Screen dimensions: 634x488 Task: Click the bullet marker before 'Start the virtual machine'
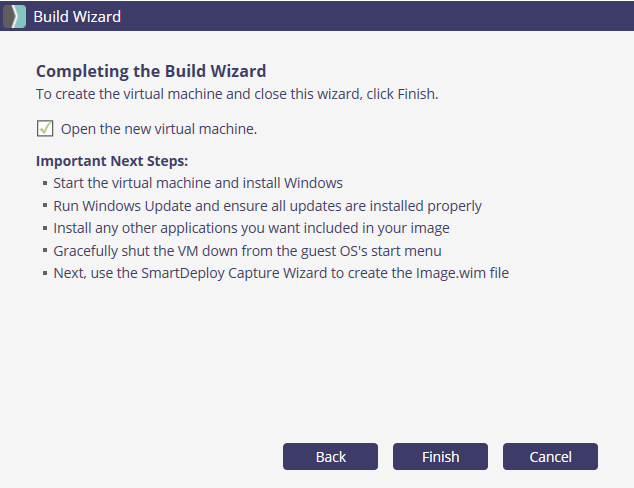tap(46, 184)
